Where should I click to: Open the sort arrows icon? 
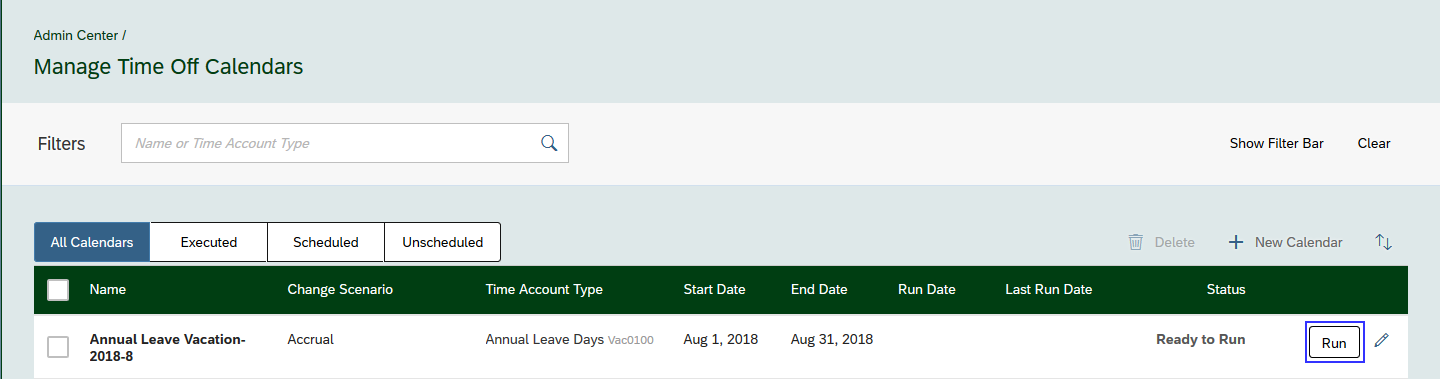pos(1384,242)
